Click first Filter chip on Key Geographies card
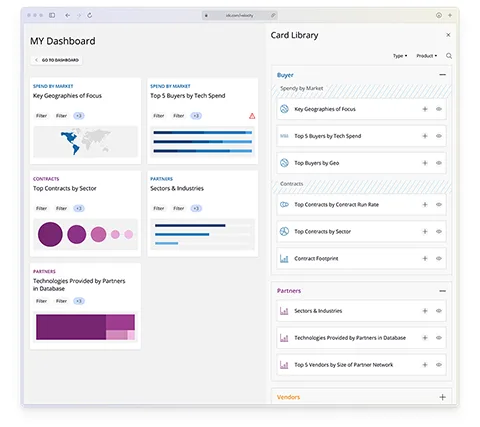 tap(41, 116)
